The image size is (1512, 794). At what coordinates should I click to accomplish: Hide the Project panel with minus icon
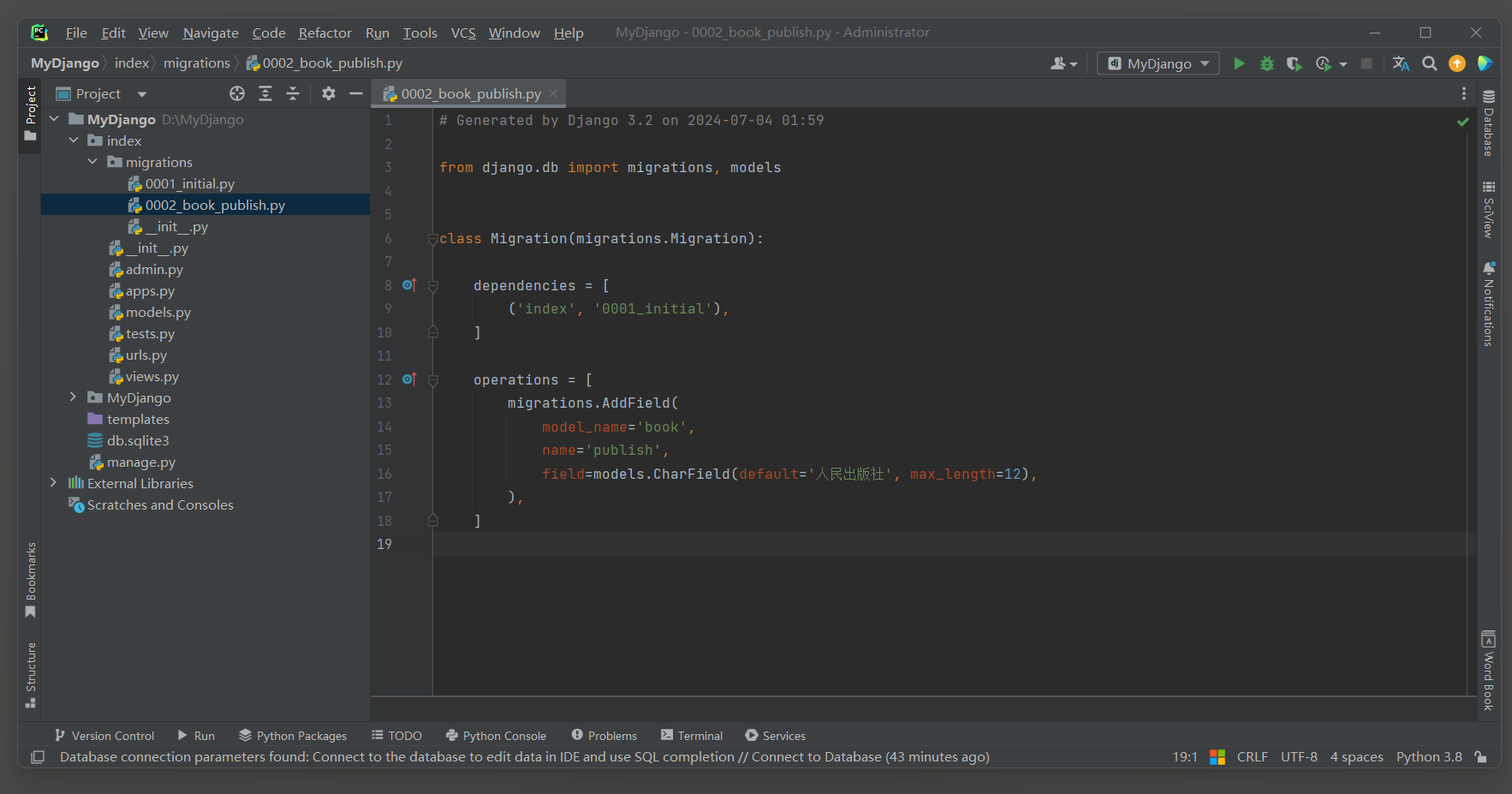[x=356, y=93]
